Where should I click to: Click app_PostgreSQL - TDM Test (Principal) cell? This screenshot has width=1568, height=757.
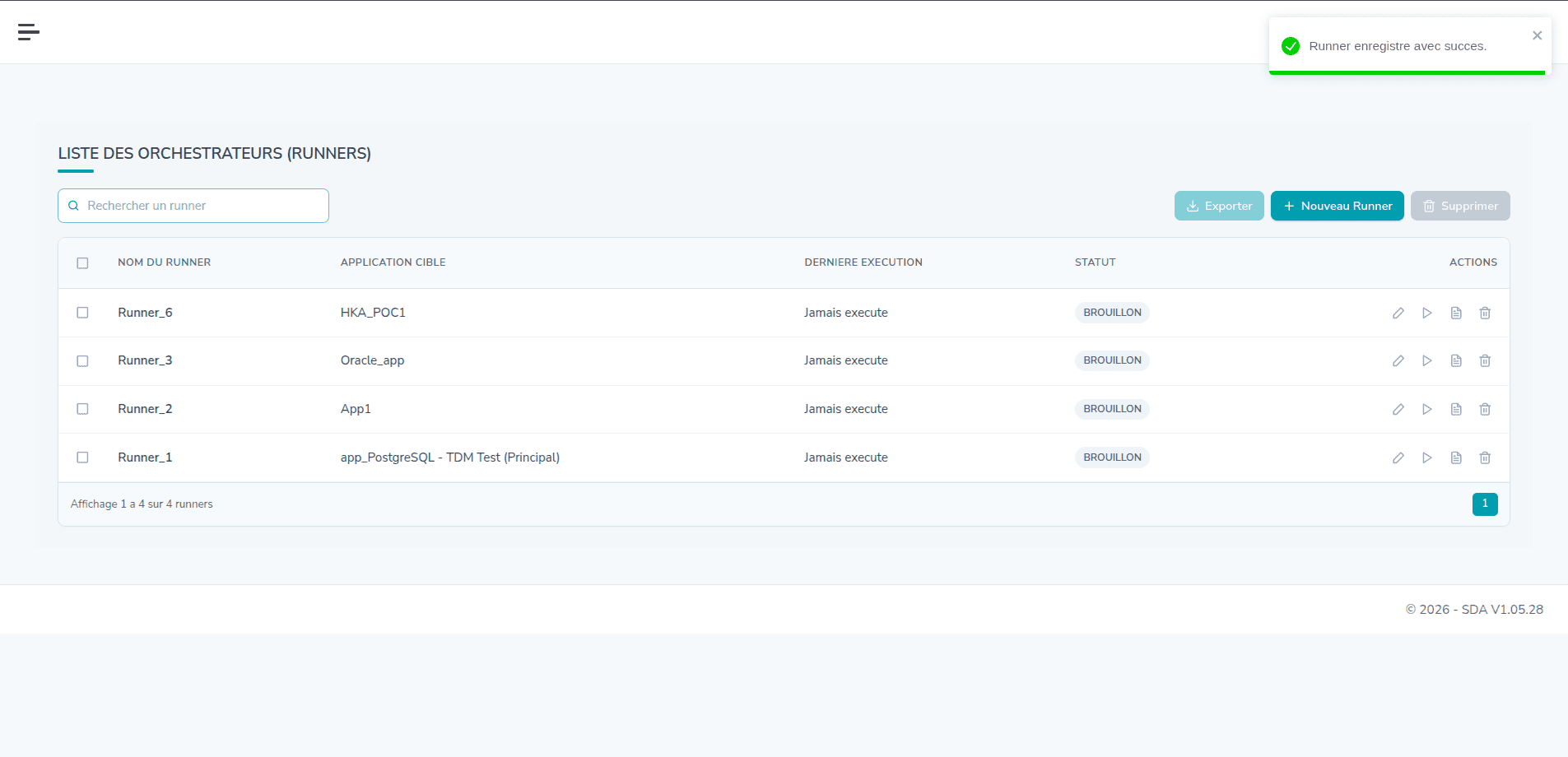(x=450, y=457)
